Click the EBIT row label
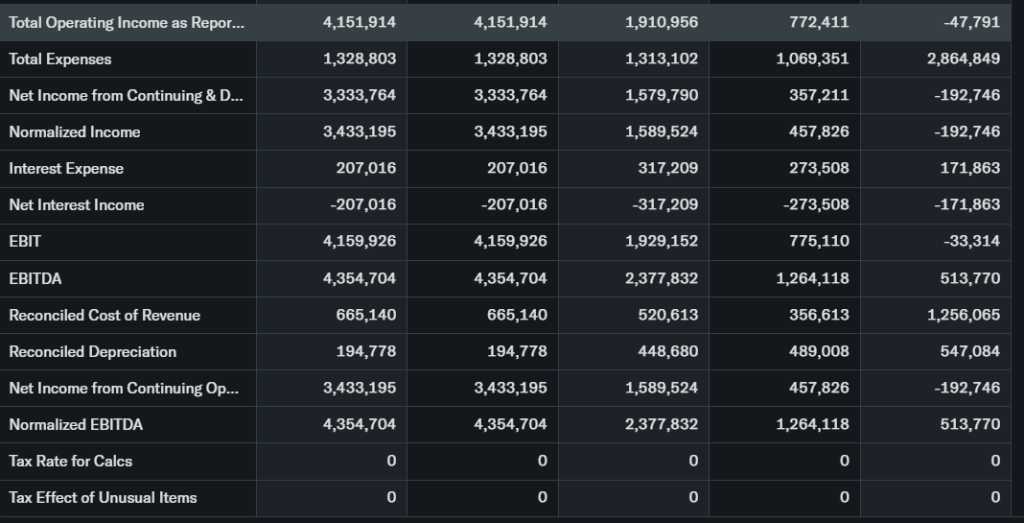 pos(25,242)
